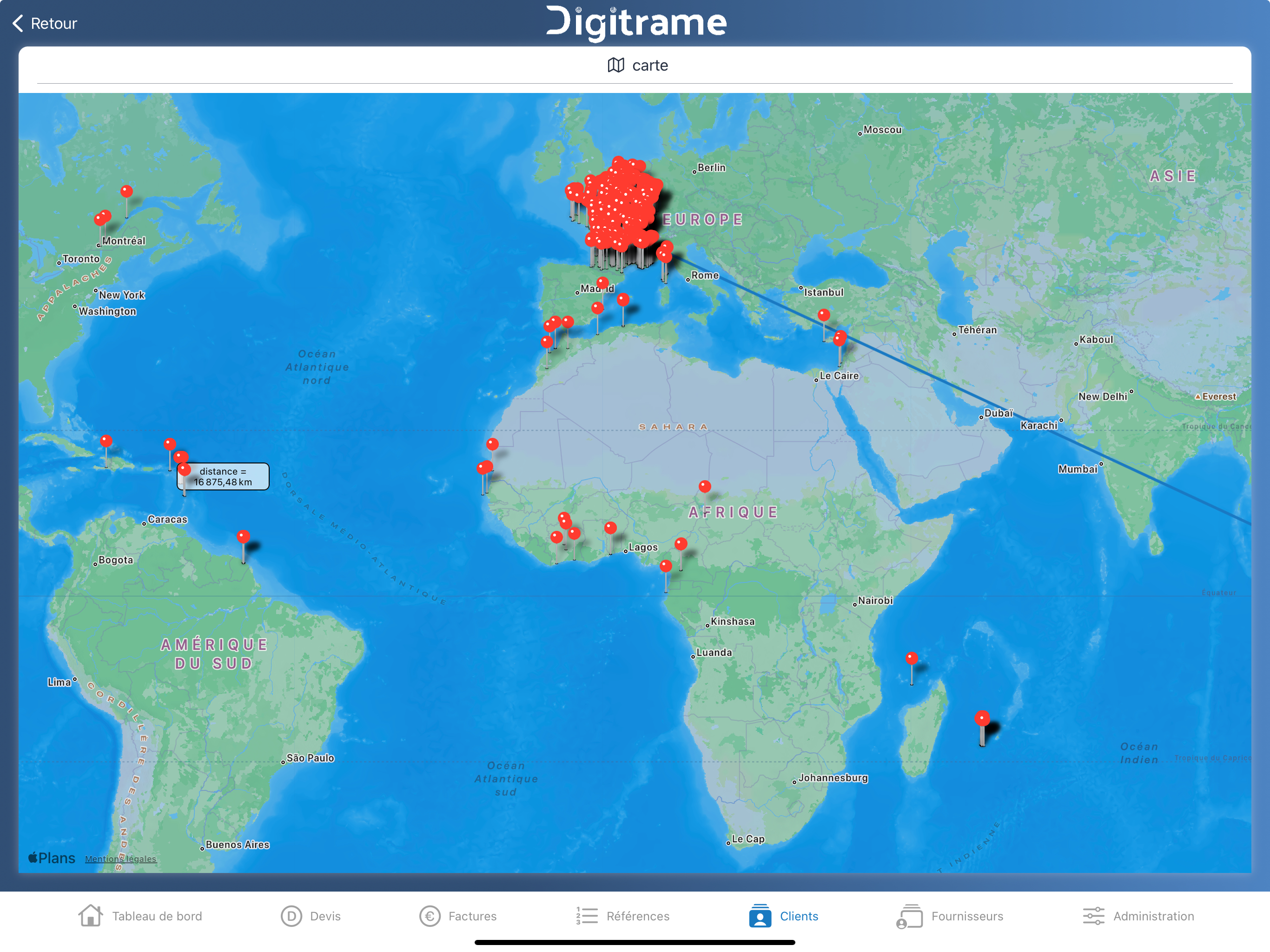Image resolution: width=1270 pixels, height=952 pixels.
Task: Click the São Paulo city label
Action: pos(310,758)
